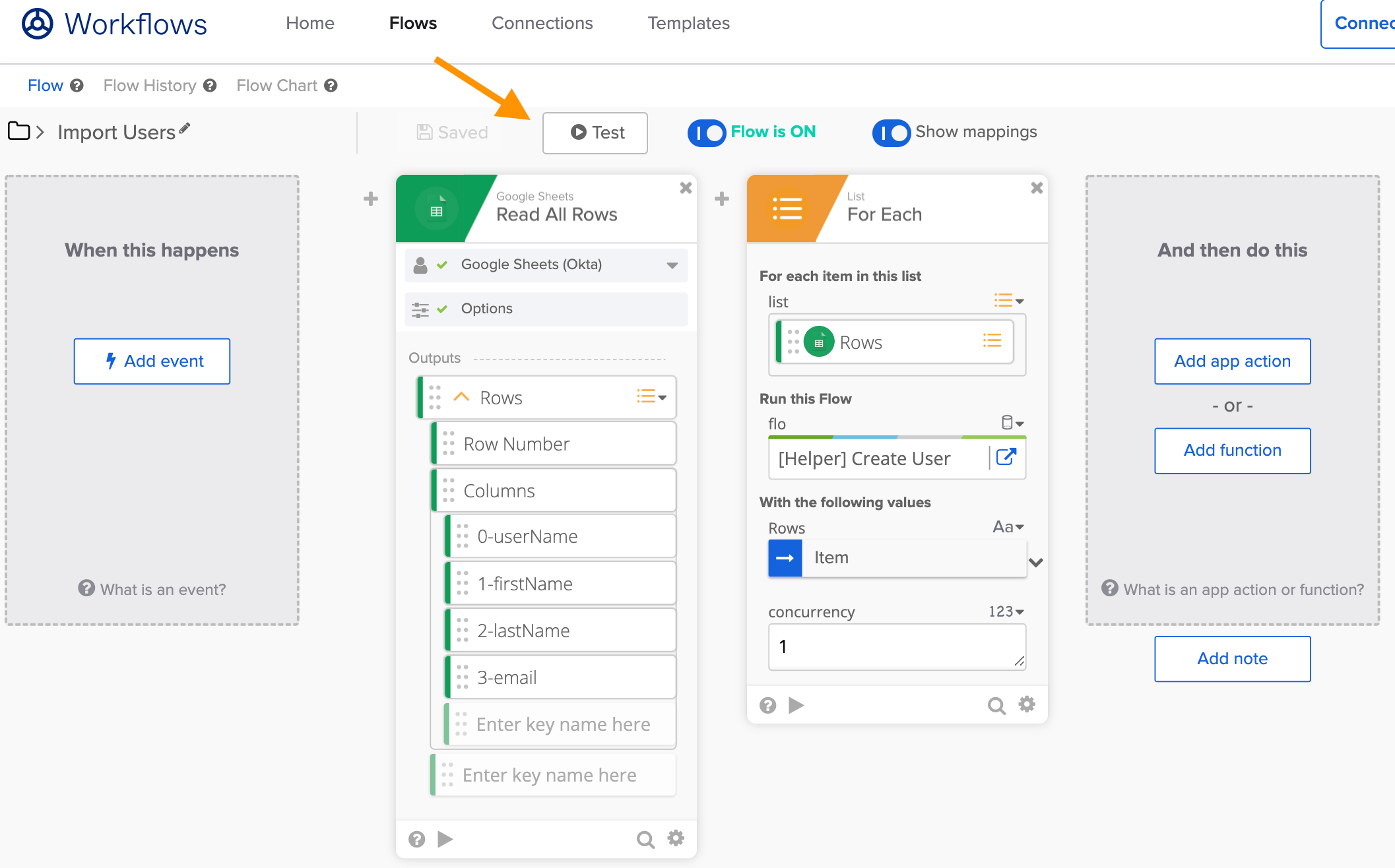The height and width of the screenshot is (868, 1395).
Task: Click the folder icon beside Import Users
Action: coord(19,131)
